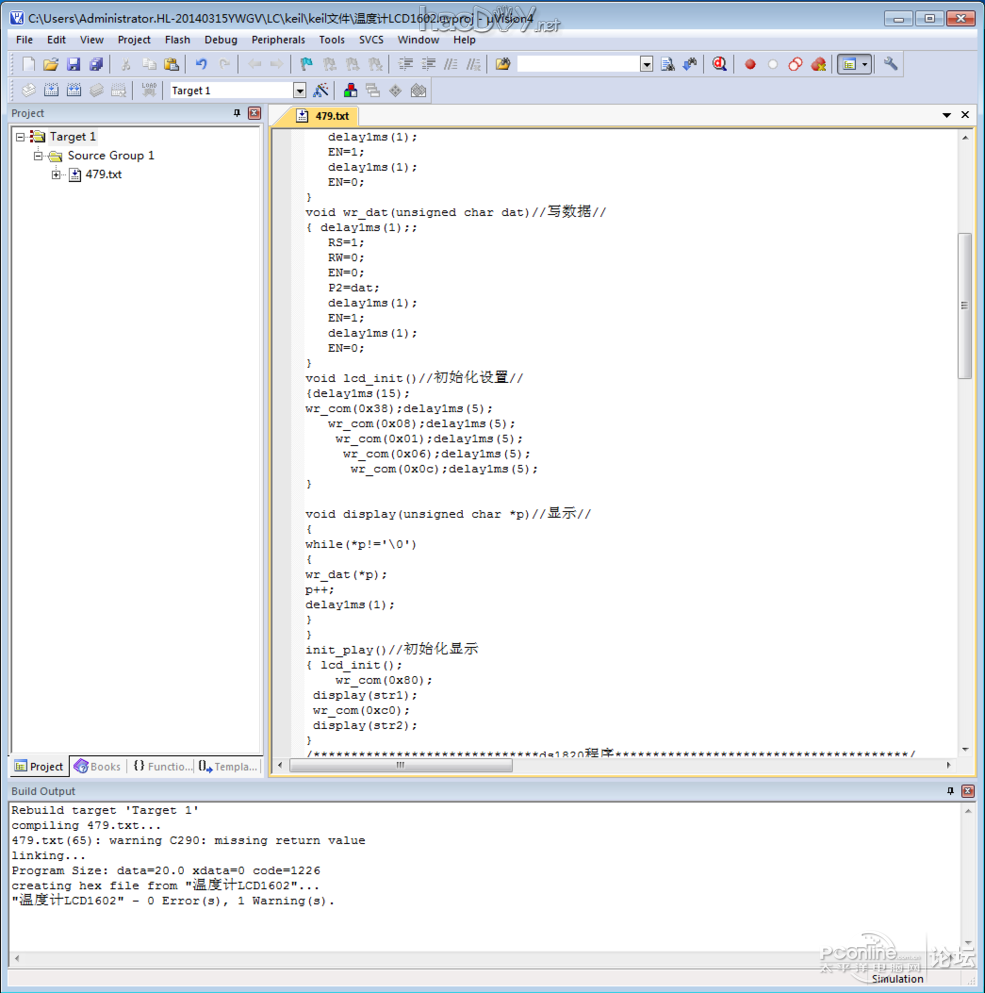Click the Paste clipboard icon
This screenshot has width=985, height=993.
(171, 64)
